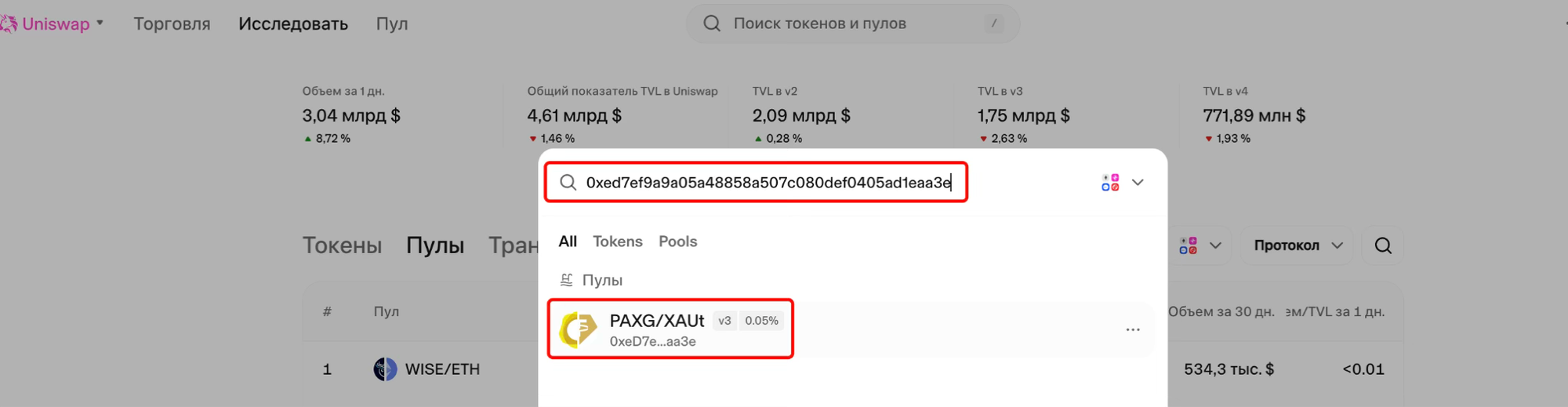1568x407 pixels.
Task: Open the three-dot menu for PAXG/XAUt
Action: 1132,329
